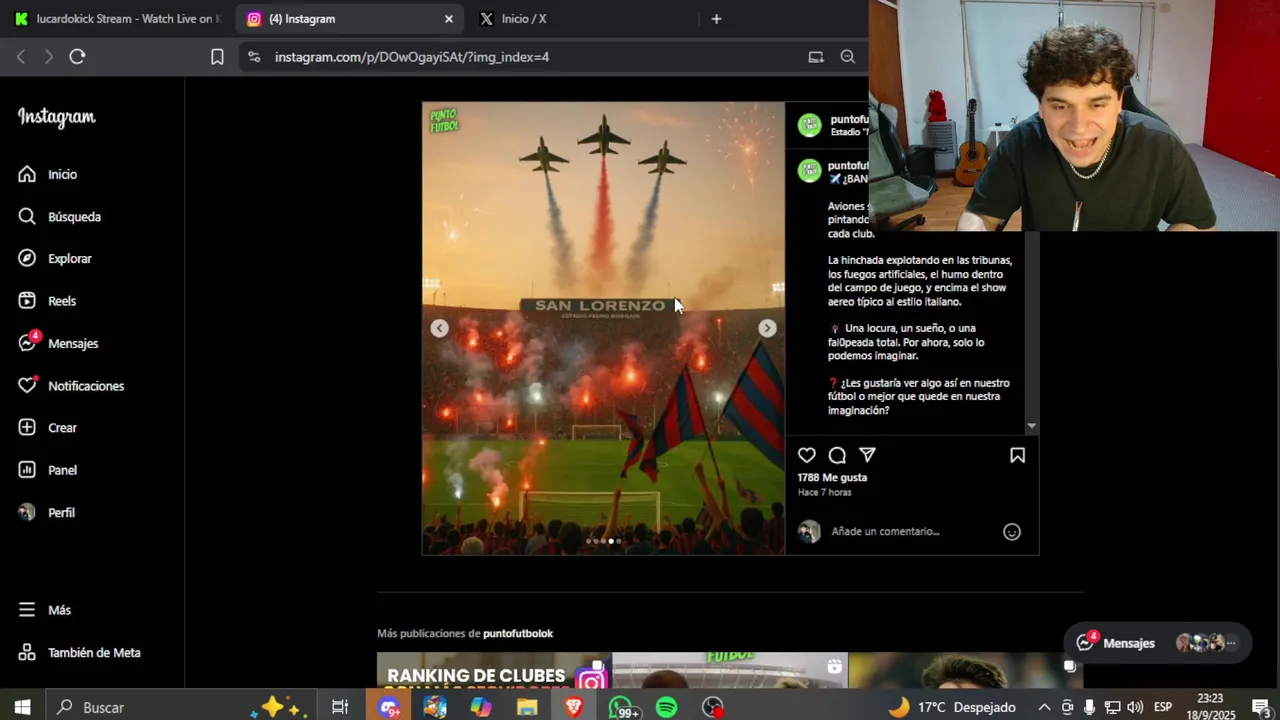Image resolution: width=1280 pixels, height=720 pixels.
Task: Open a new browser tab
Action: pos(716,19)
